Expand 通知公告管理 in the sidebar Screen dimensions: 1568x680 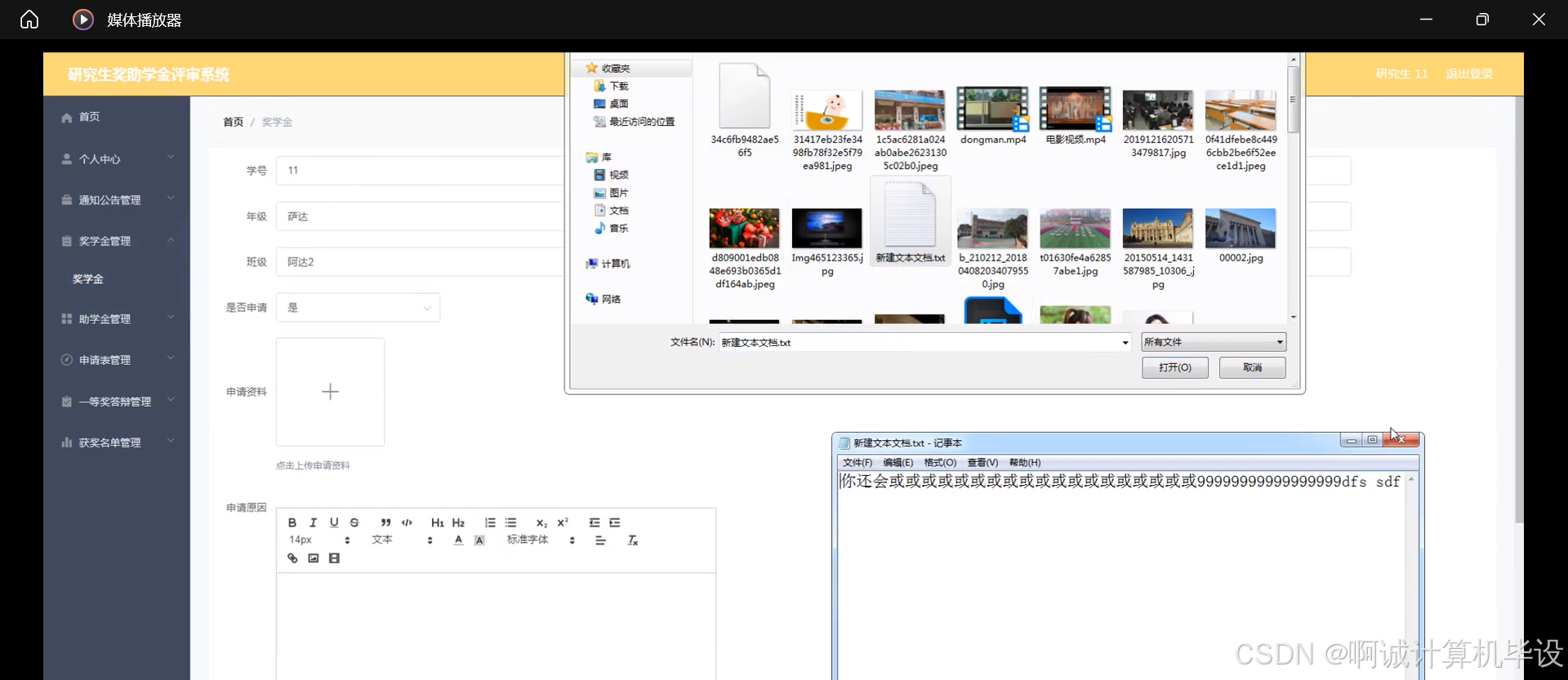tap(117, 199)
